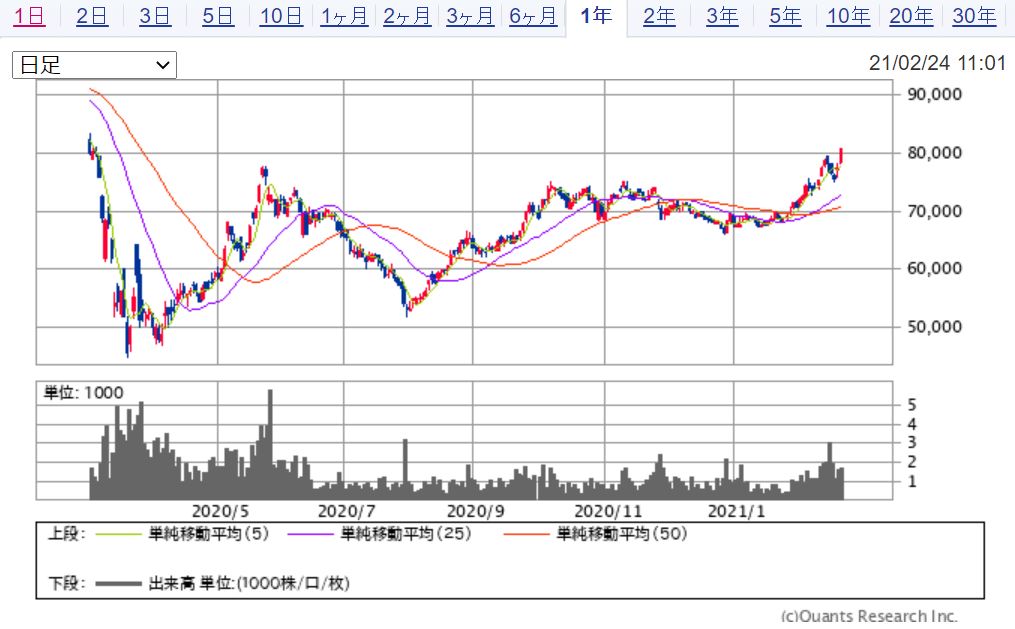Click the purple 25-day average legend line

(310, 535)
